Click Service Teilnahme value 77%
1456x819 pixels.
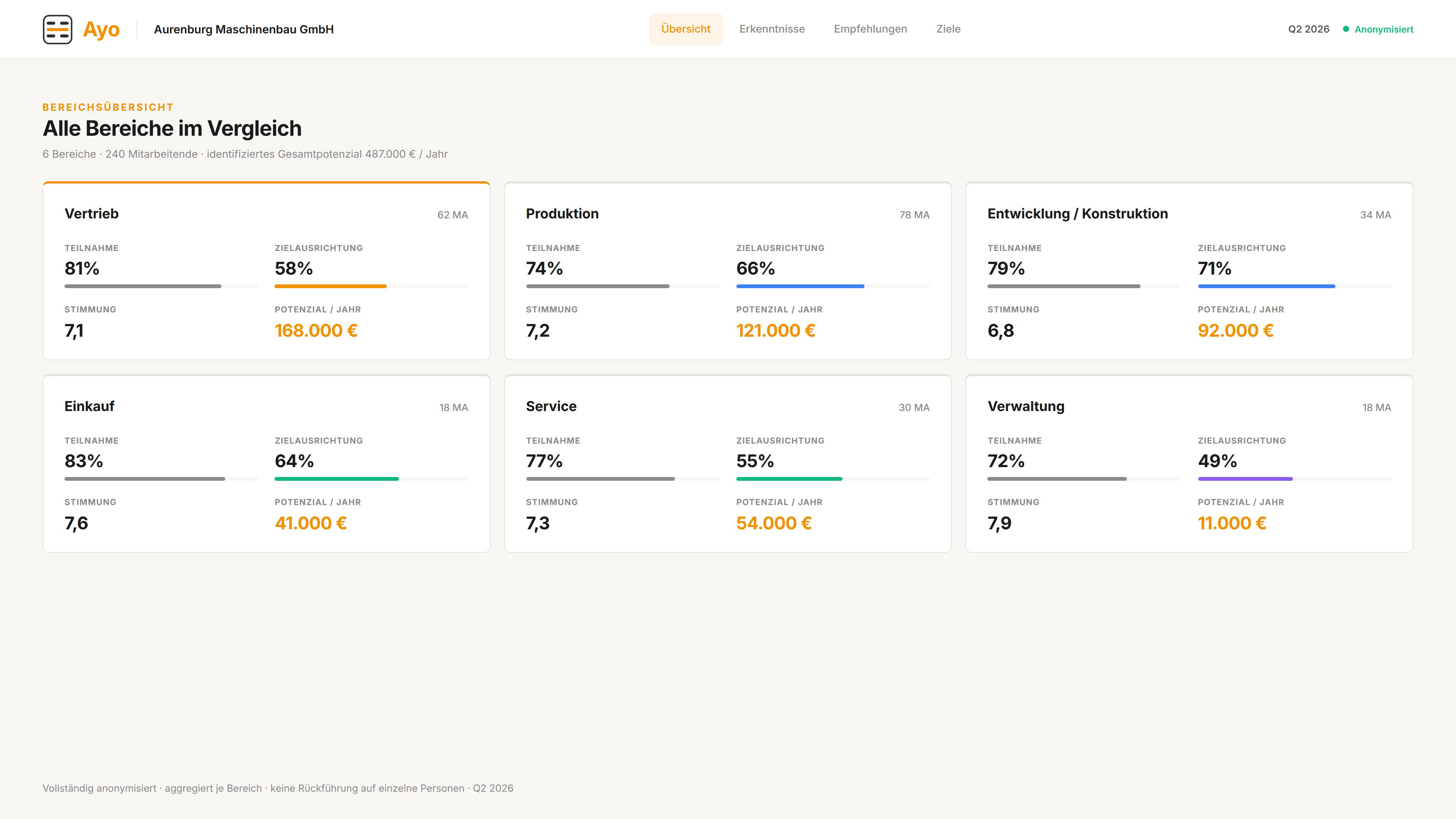(x=544, y=461)
